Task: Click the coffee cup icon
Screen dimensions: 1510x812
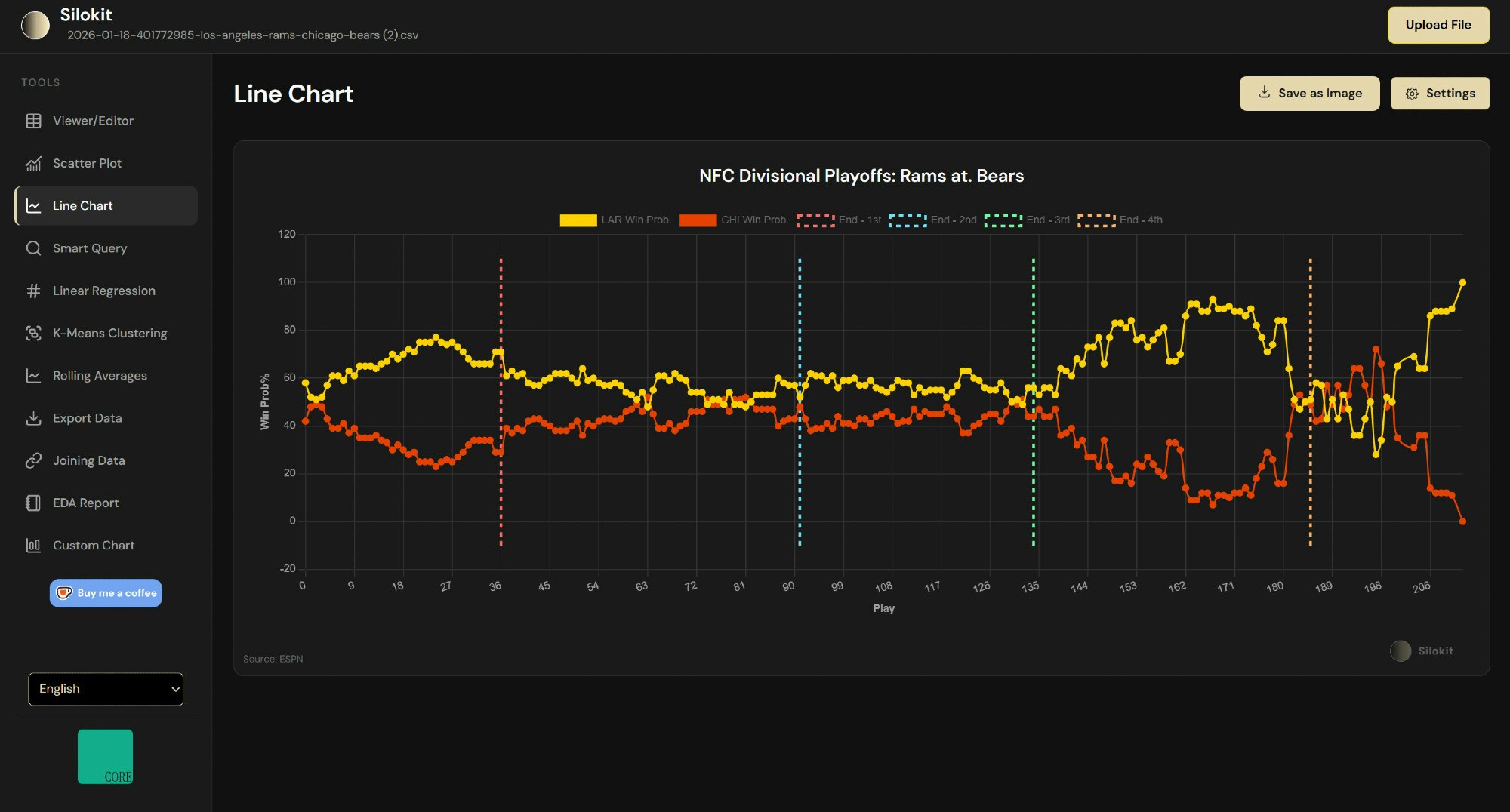Action: (x=64, y=593)
